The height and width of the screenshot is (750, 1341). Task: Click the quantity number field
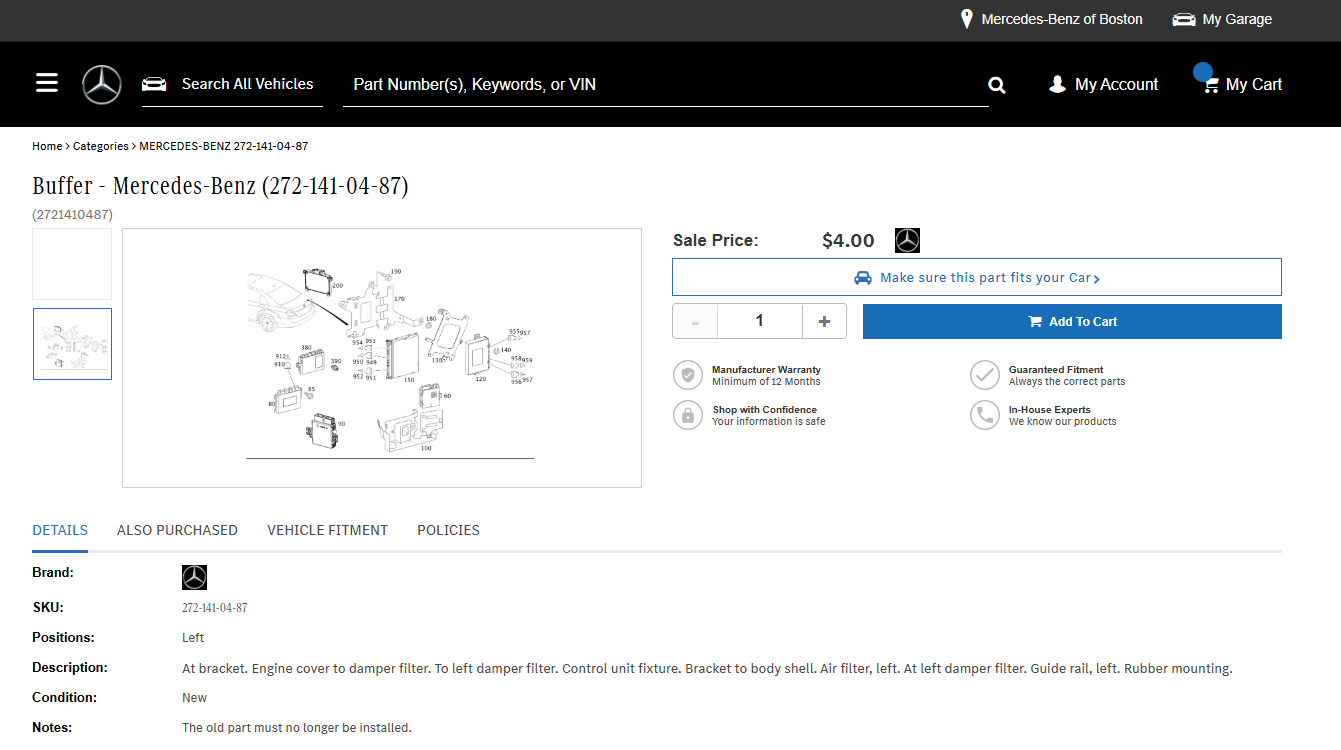tap(760, 321)
